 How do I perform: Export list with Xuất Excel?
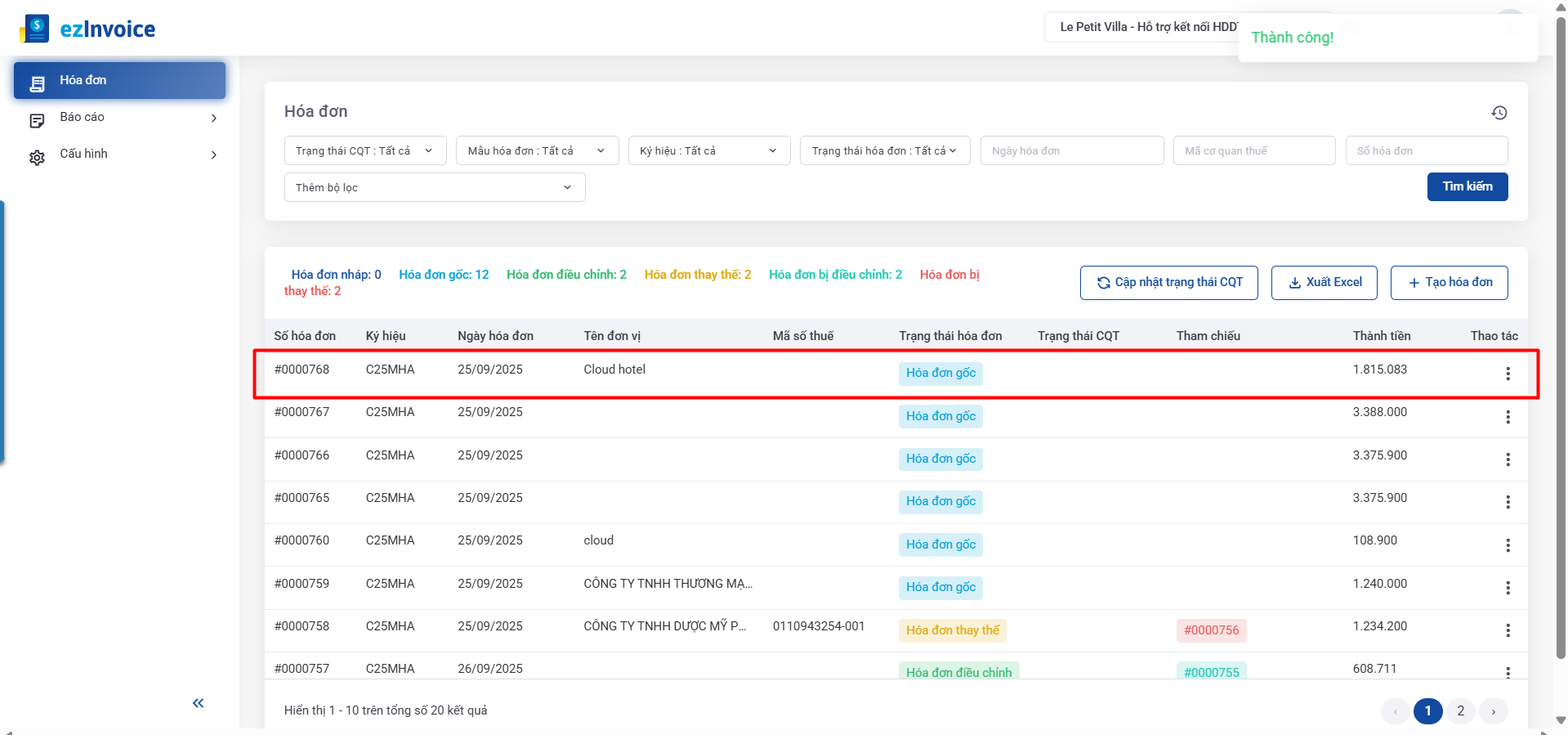[1324, 283]
